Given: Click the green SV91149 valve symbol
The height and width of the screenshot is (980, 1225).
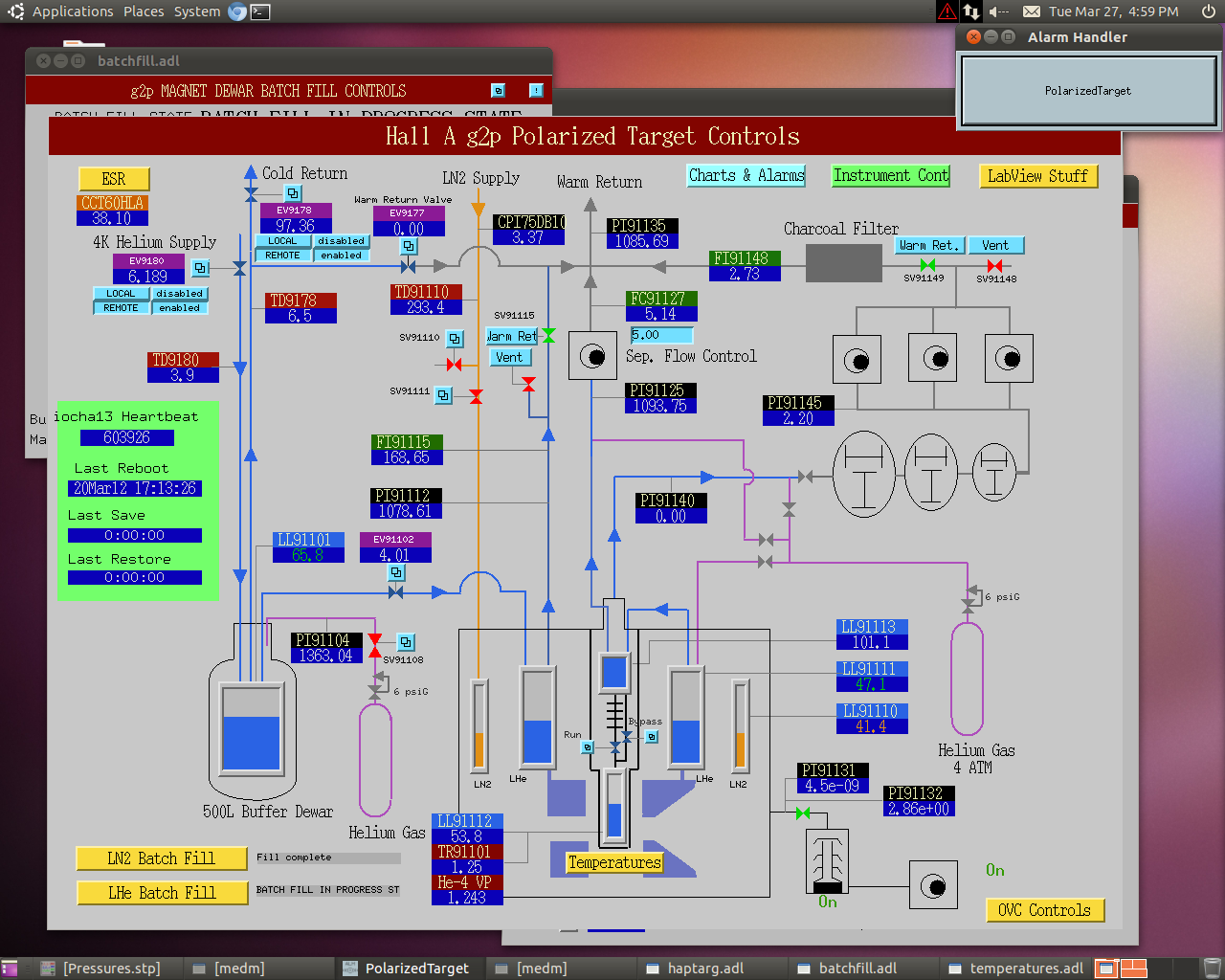Looking at the screenshot, I should tap(927, 265).
